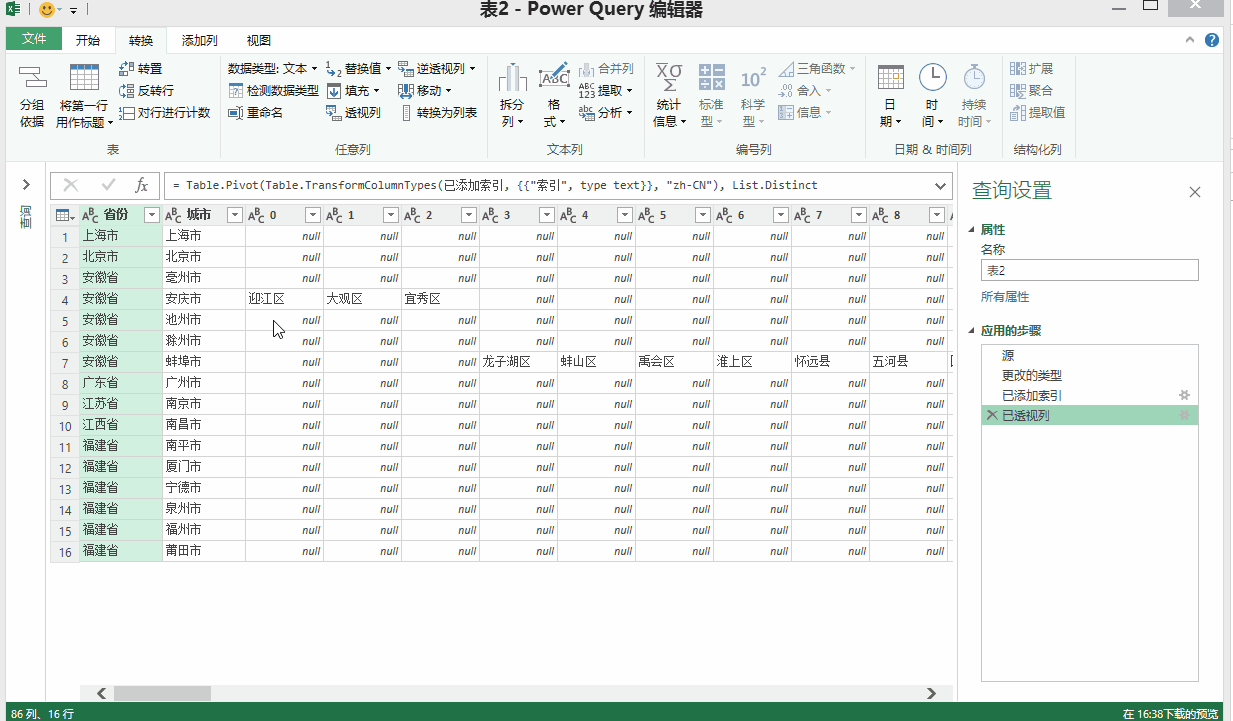The width and height of the screenshot is (1233, 721).
Task: Click row 1 cell 上海市 in 省份
Action: 121,236
